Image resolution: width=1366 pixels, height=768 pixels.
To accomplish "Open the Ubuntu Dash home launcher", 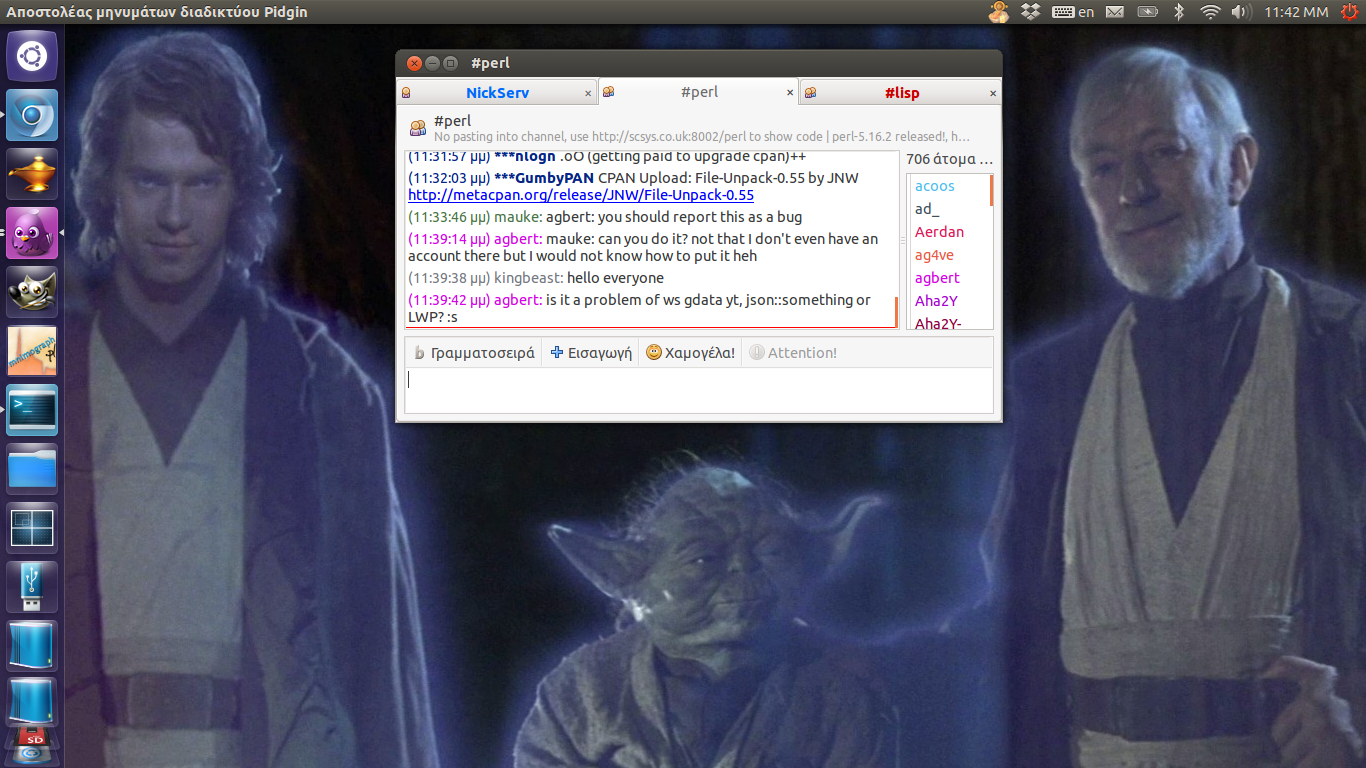I will coord(32,56).
